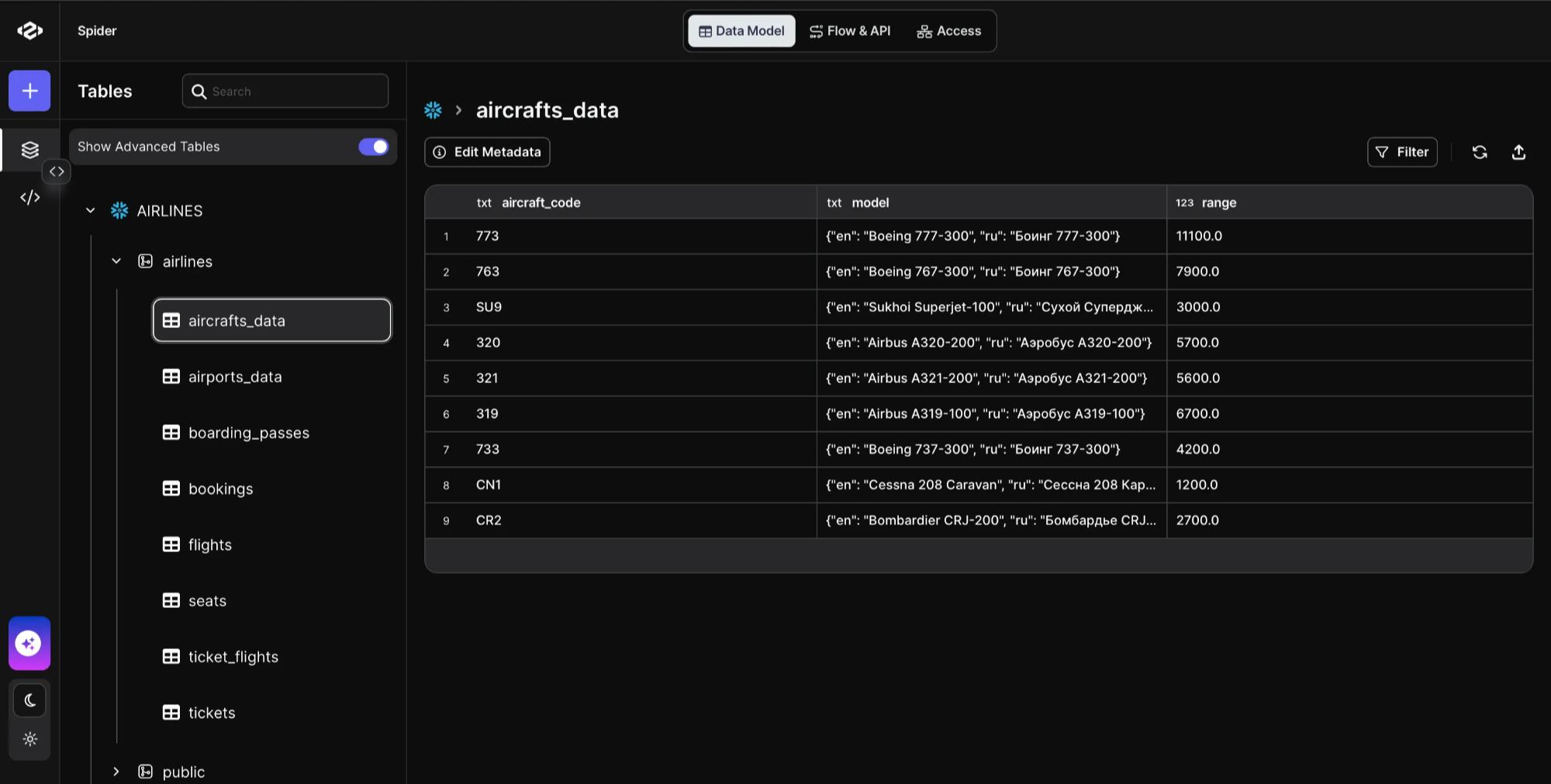Click the export upload icon

[1518, 152]
